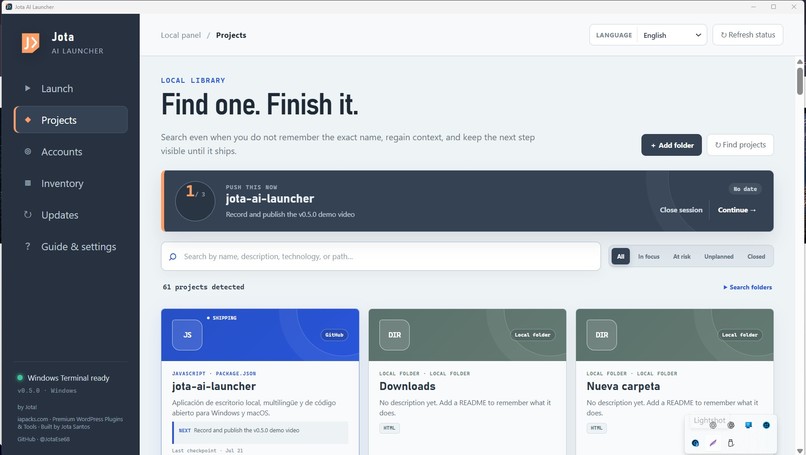
Task: Click the vertical scrollbar thumb
Action: click(x=800, y=80)
